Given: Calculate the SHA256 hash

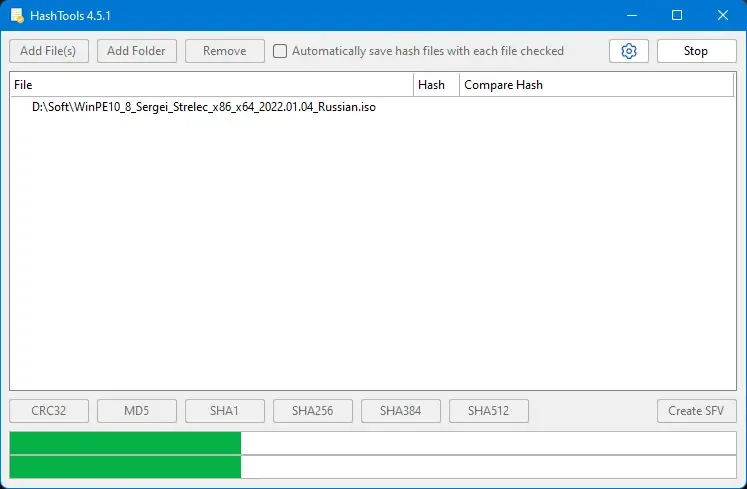Looking at the screenshot, I should pyautogui.click(x=313, y=411).
